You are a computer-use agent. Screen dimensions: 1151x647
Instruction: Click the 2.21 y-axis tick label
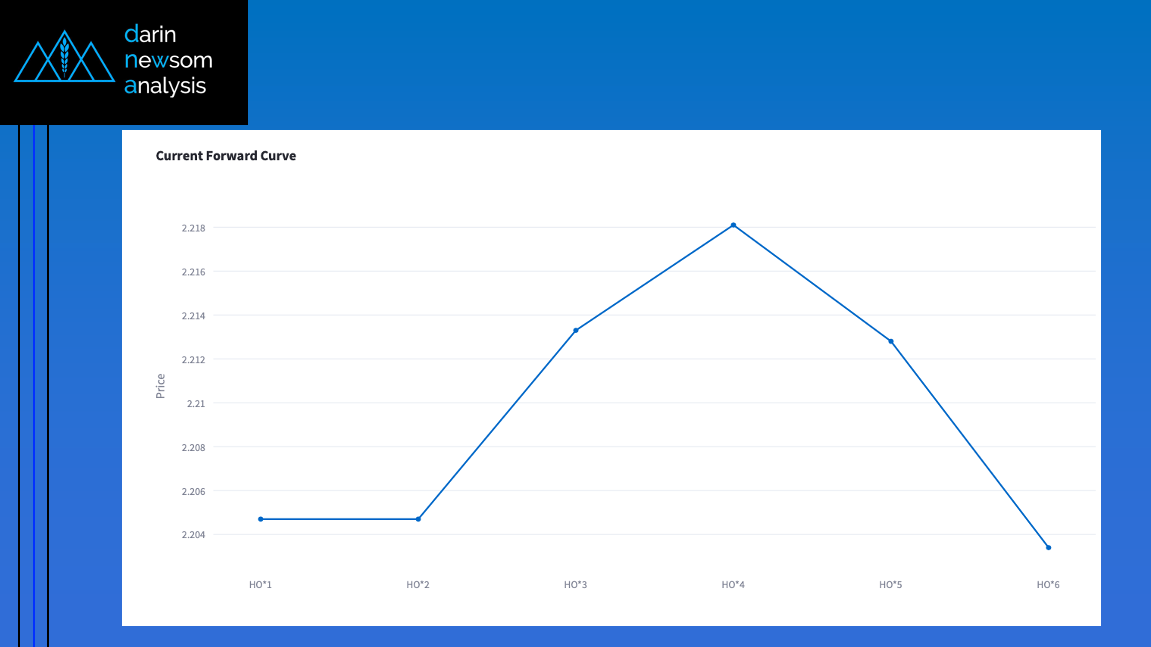[196, 404]
